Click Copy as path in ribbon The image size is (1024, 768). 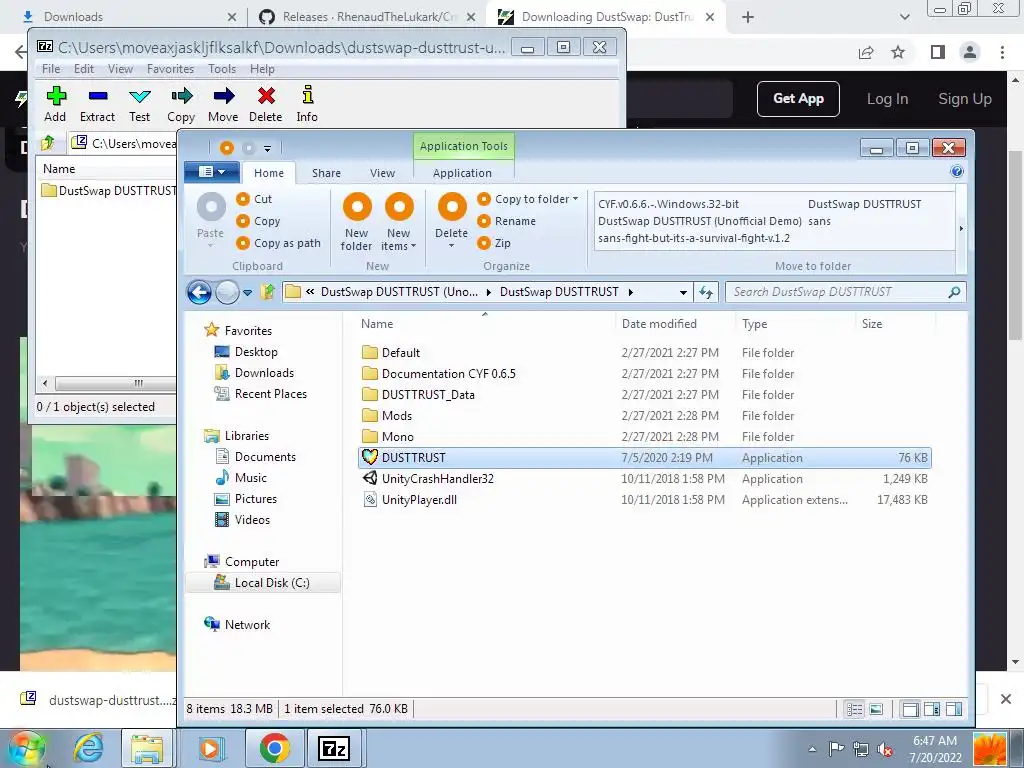click(x=279, y=243)
